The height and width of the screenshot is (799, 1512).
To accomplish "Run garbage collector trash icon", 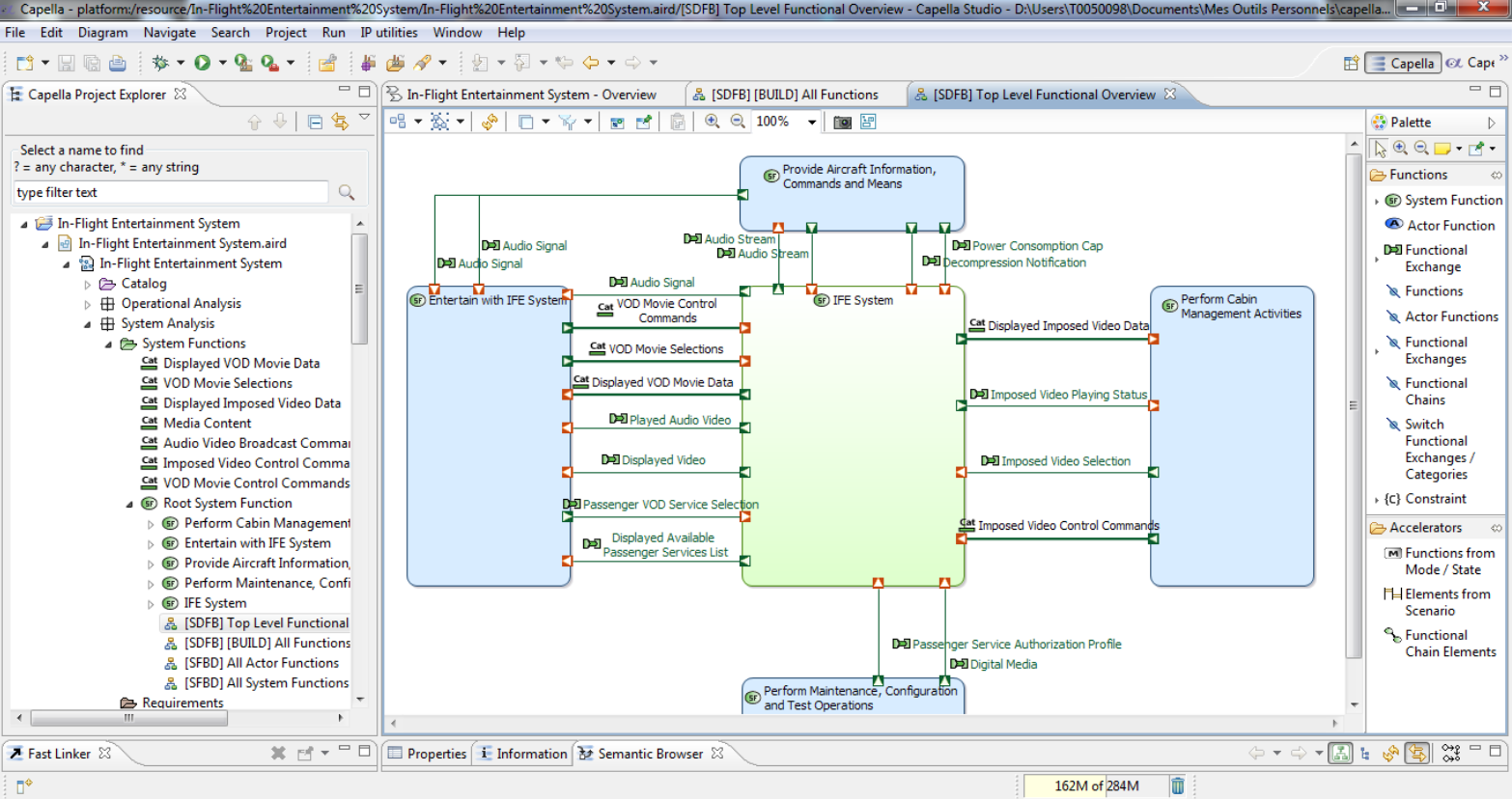I will click(x=1178, y=785).
